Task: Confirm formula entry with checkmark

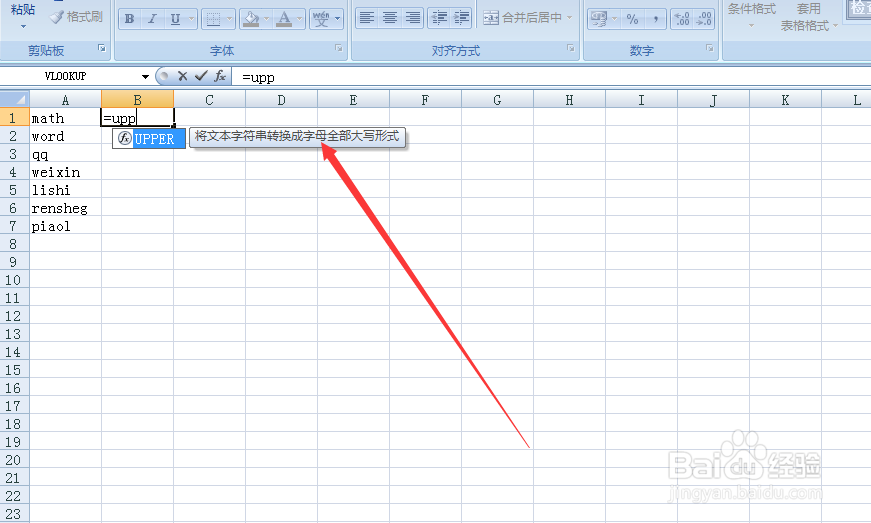Action: click(x=201, y=76)
